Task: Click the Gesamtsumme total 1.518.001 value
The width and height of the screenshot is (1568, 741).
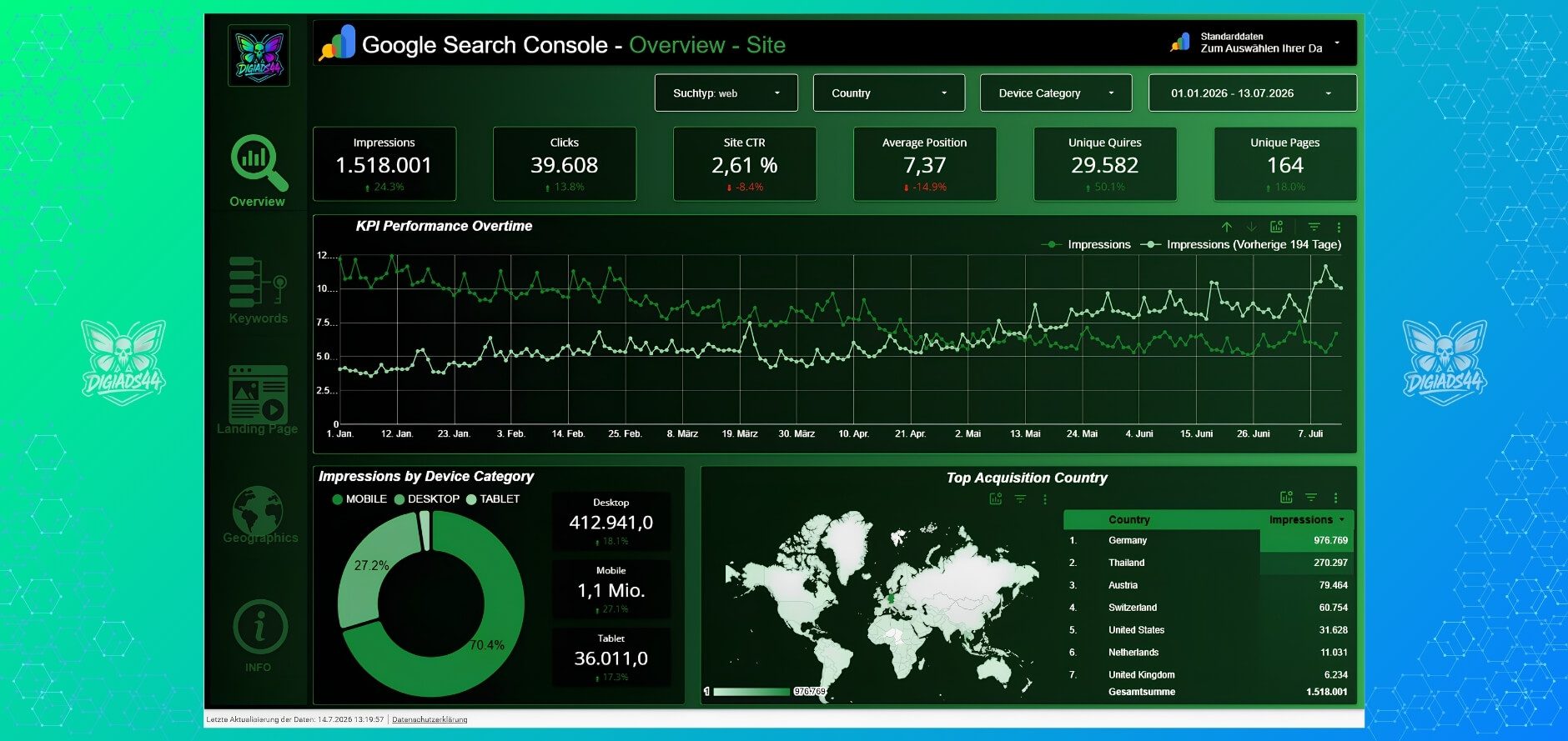Action: pos(1327,692)
